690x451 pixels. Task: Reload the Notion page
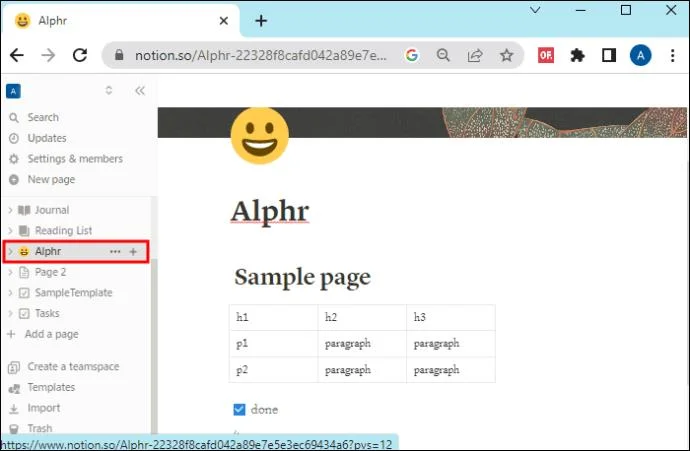[80, 55]
